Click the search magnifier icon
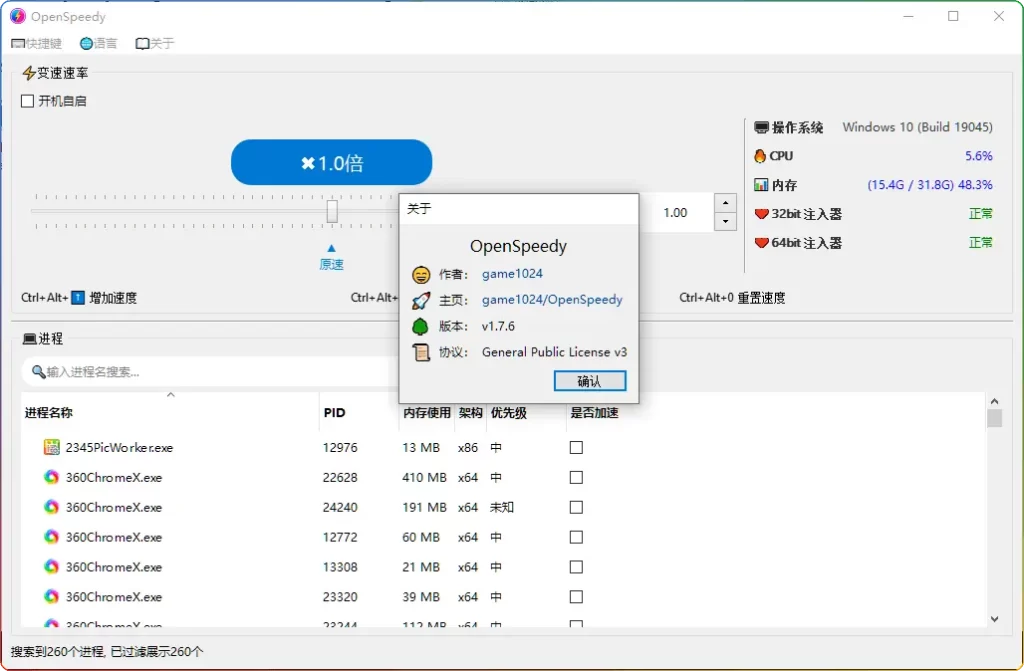 [x=39, y=372]
